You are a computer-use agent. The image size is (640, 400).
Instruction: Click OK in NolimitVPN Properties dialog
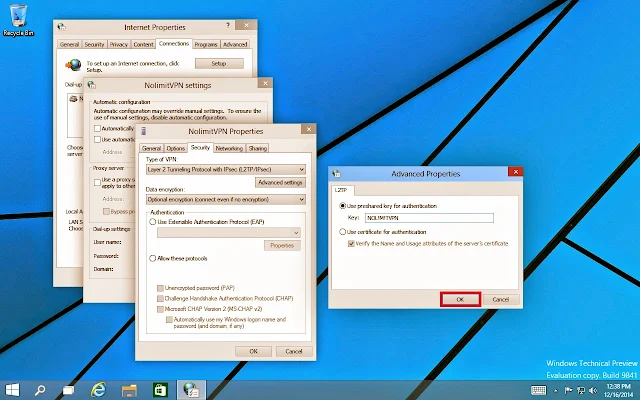pyautogui.click(x=253, y=351)
